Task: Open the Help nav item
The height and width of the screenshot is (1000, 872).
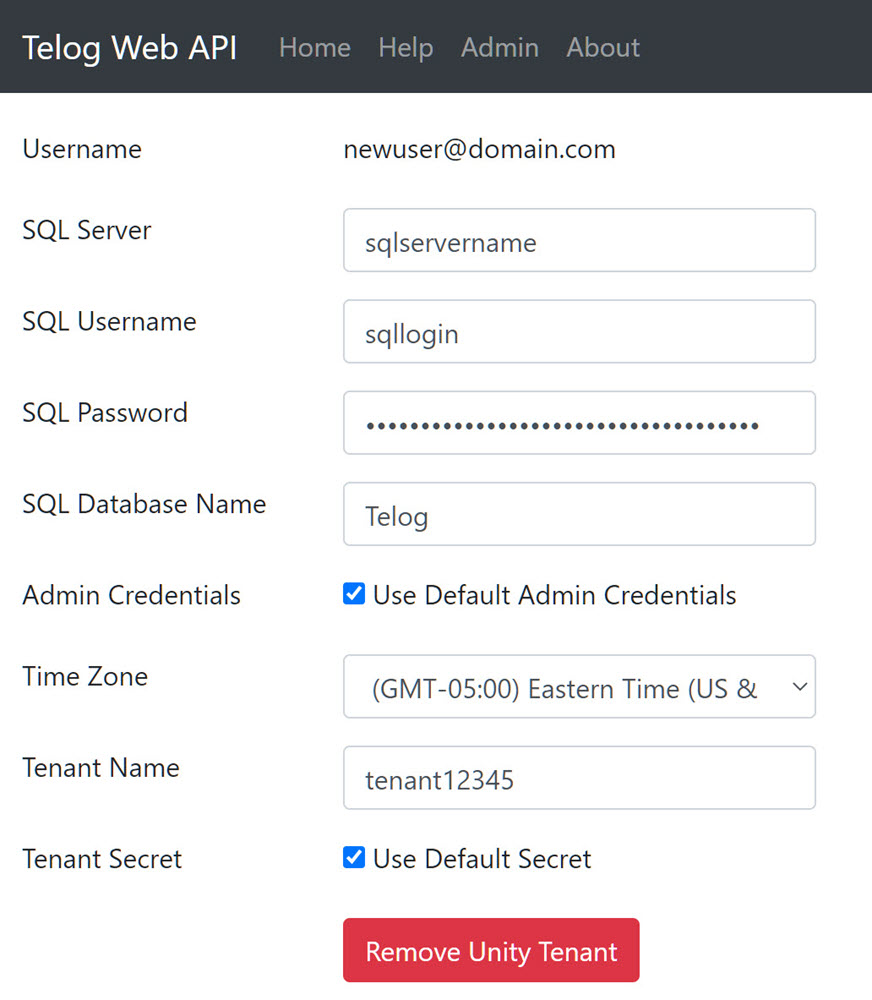Action: [x=405, y=47]
